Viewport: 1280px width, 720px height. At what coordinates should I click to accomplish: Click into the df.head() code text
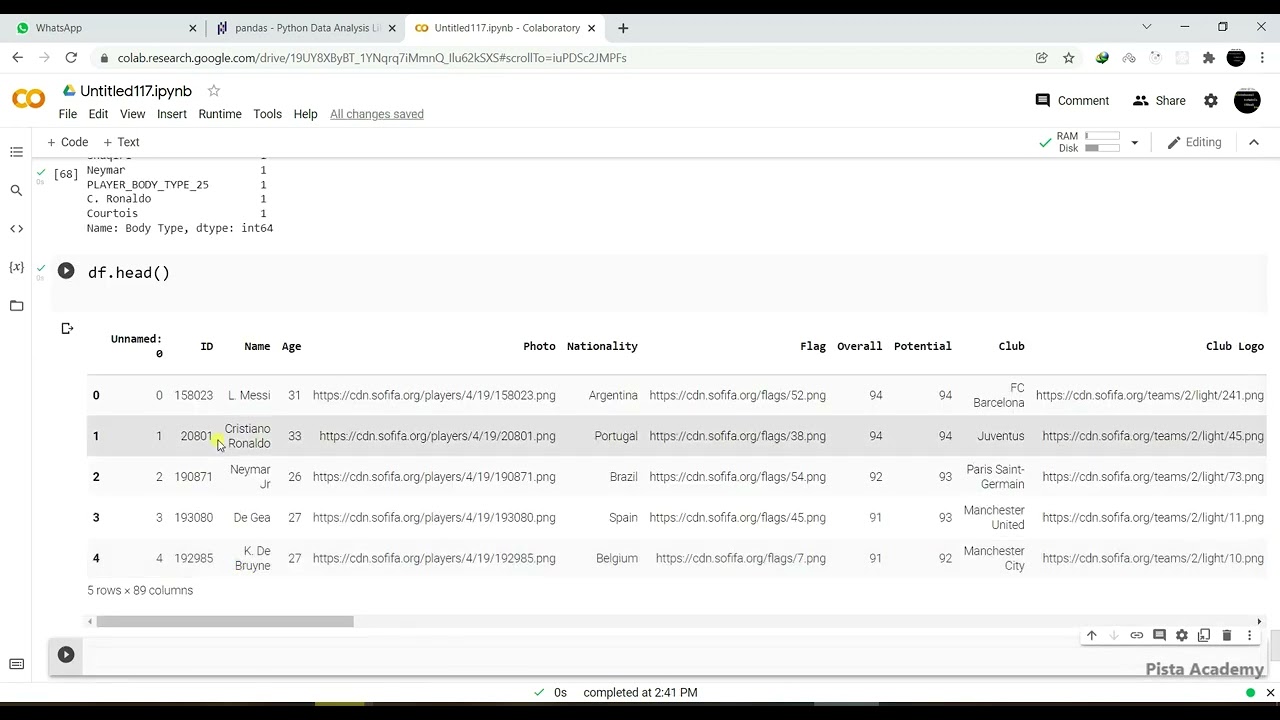pos(129,272)
